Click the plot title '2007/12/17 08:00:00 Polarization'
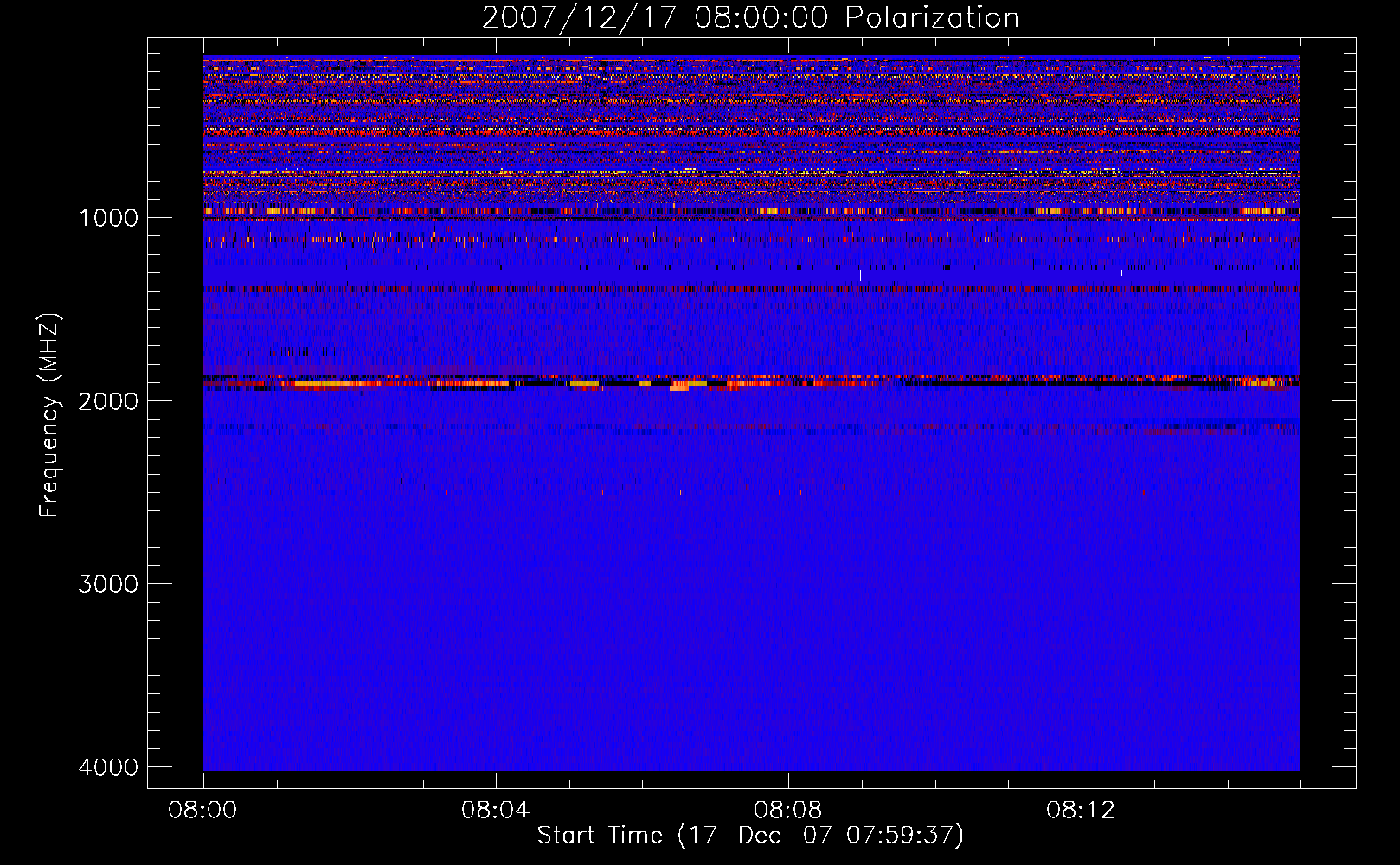1400x865 pixels. [750, 18]
